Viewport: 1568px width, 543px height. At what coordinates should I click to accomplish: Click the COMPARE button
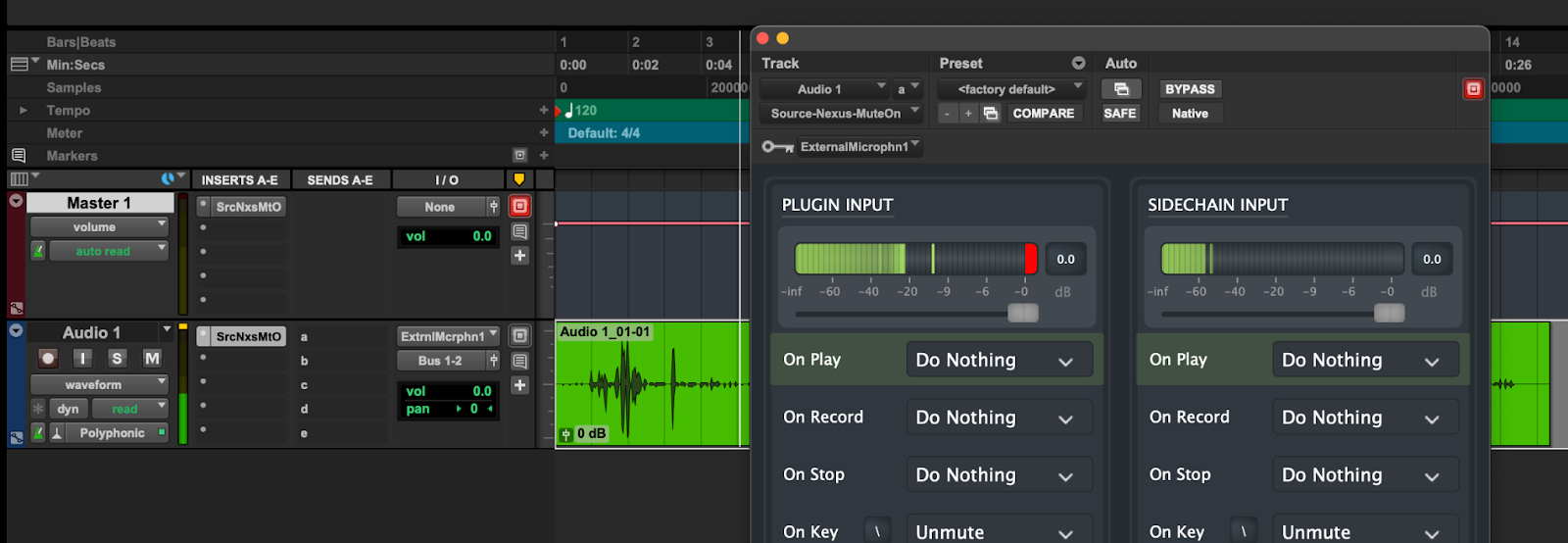[1043, 114]
